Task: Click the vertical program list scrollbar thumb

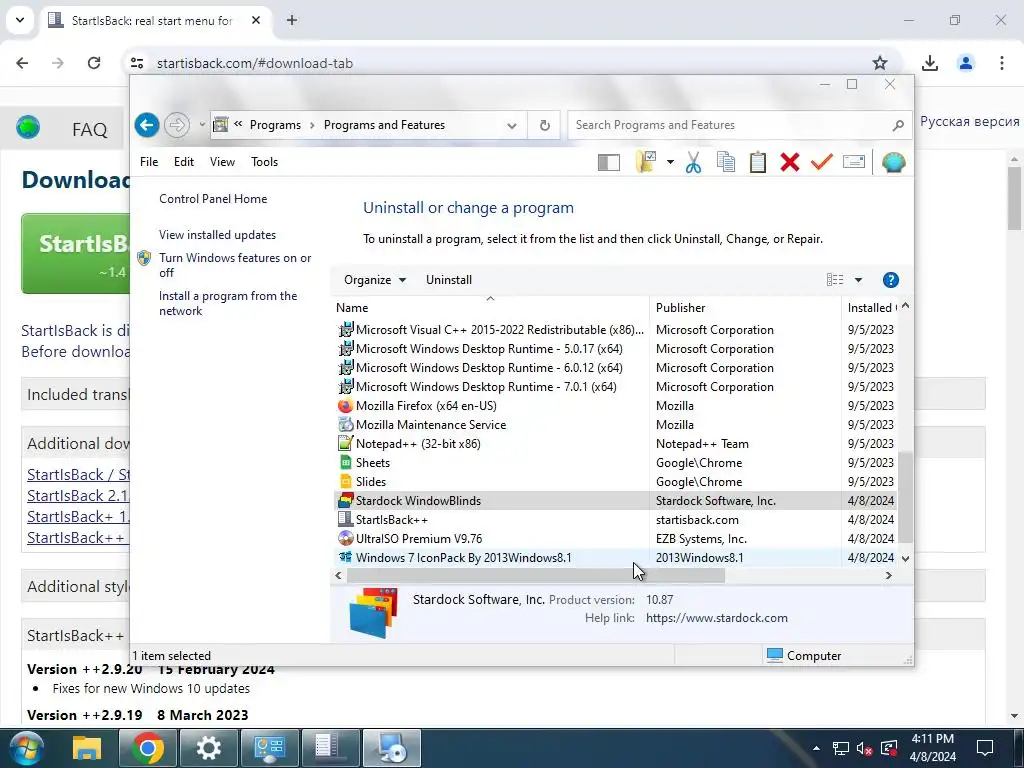Action: point(905,497)
